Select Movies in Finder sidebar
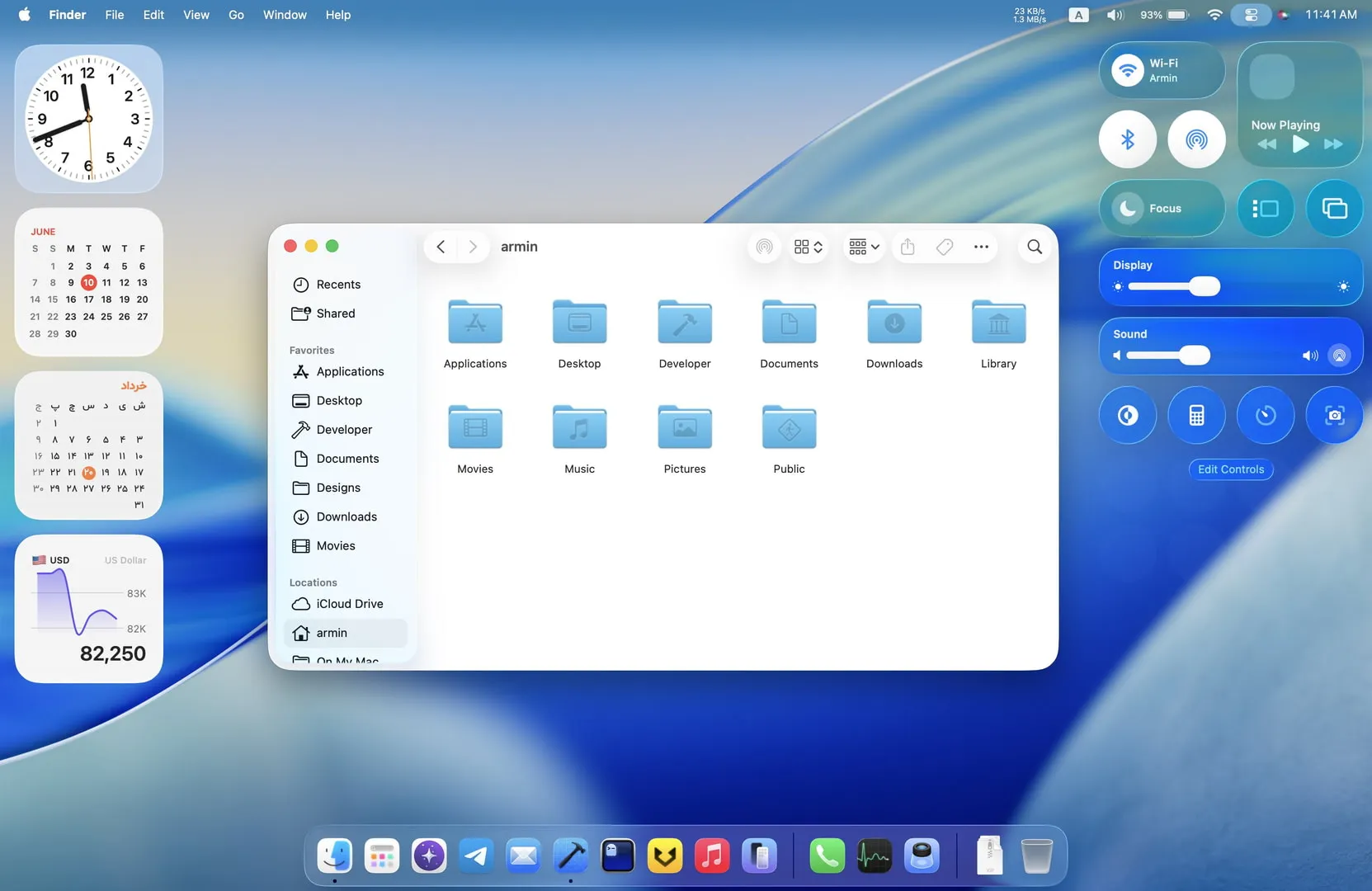The height and width of the screenshot is (891, 1372). point(347,546)
